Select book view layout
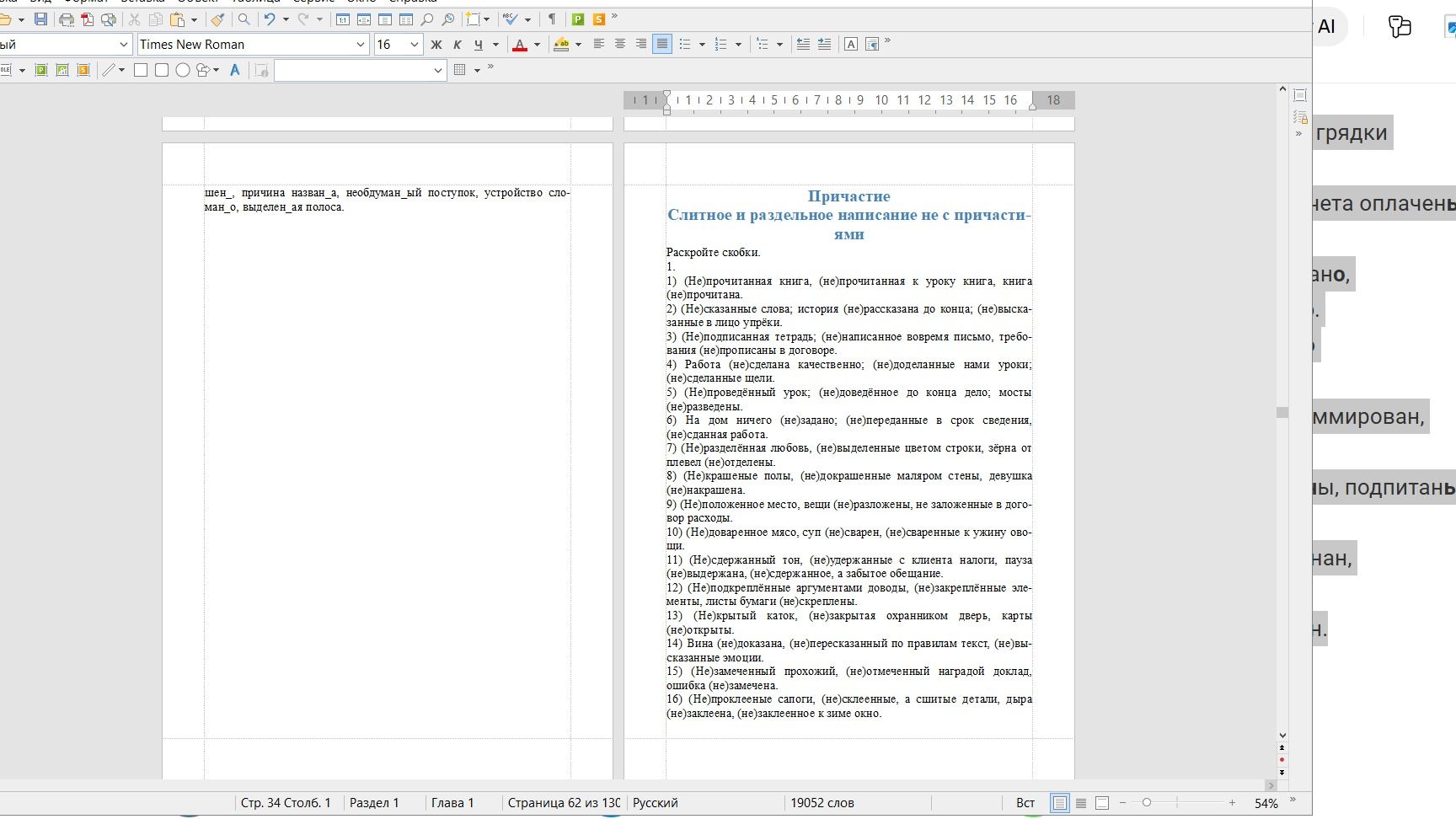This screenshot has width=1456, height=819. (1102, 803)
